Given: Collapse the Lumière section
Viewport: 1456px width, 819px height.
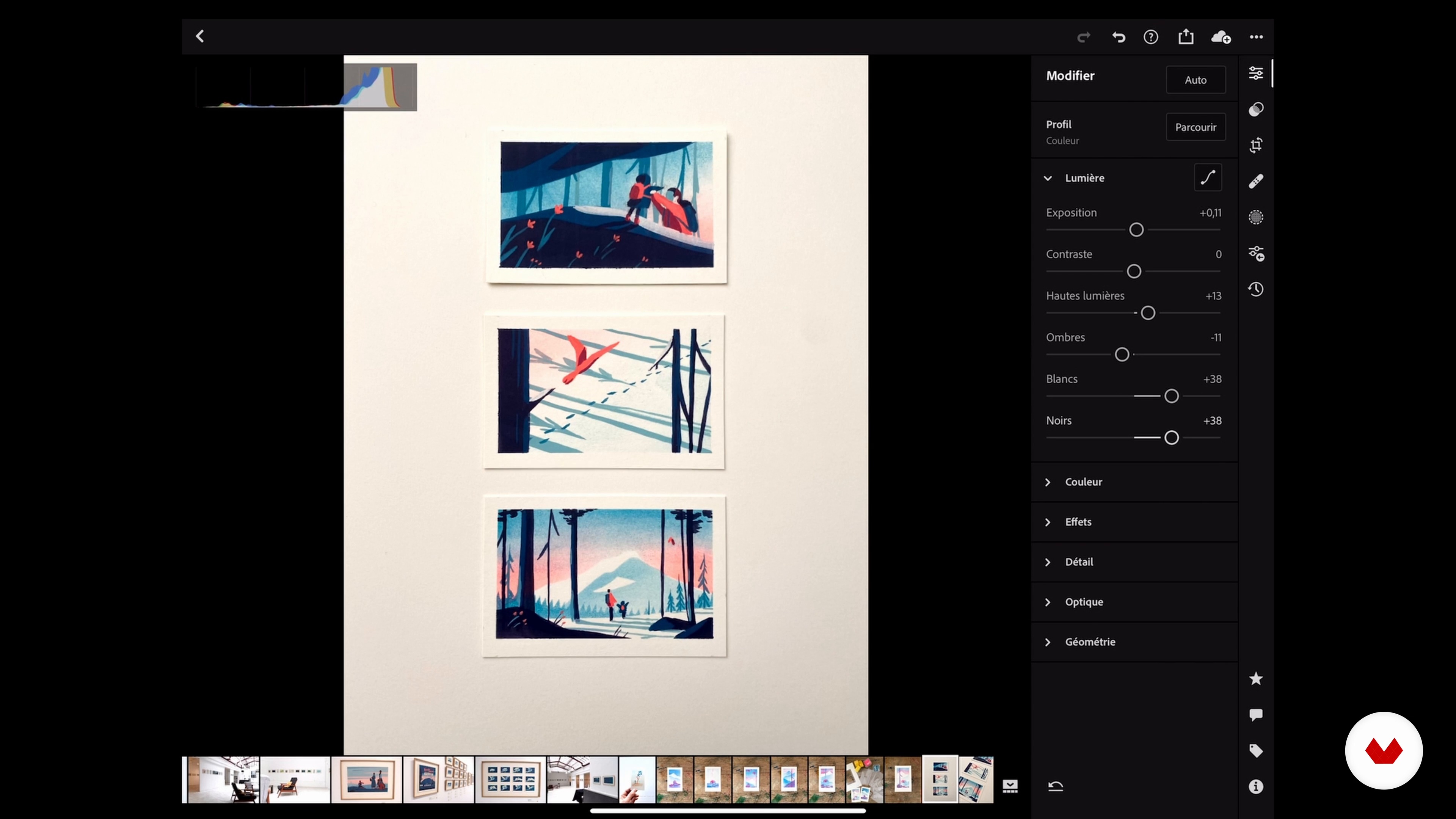Looking at the screenshot, I should [1047, 178].
